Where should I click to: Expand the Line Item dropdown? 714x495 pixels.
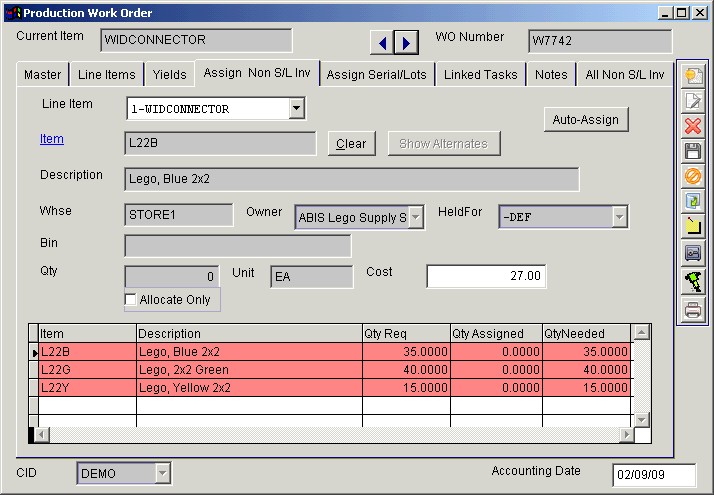(x=296, y=108)
